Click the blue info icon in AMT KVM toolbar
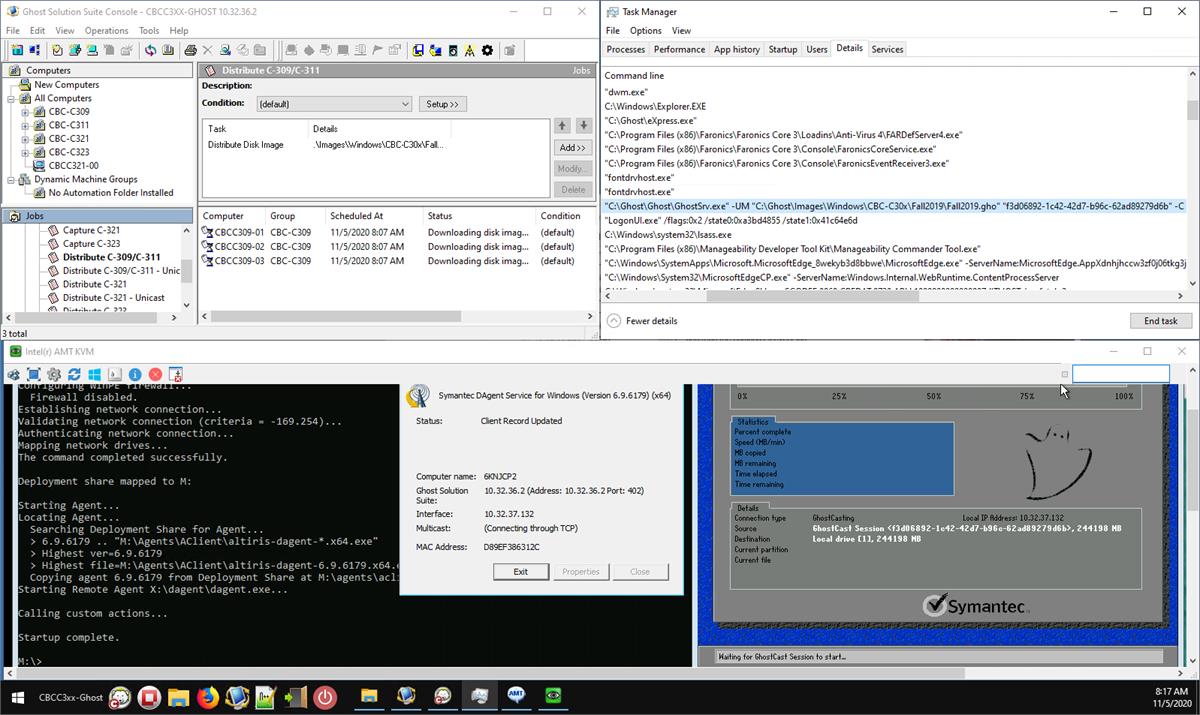 click(x=133, y=374)
